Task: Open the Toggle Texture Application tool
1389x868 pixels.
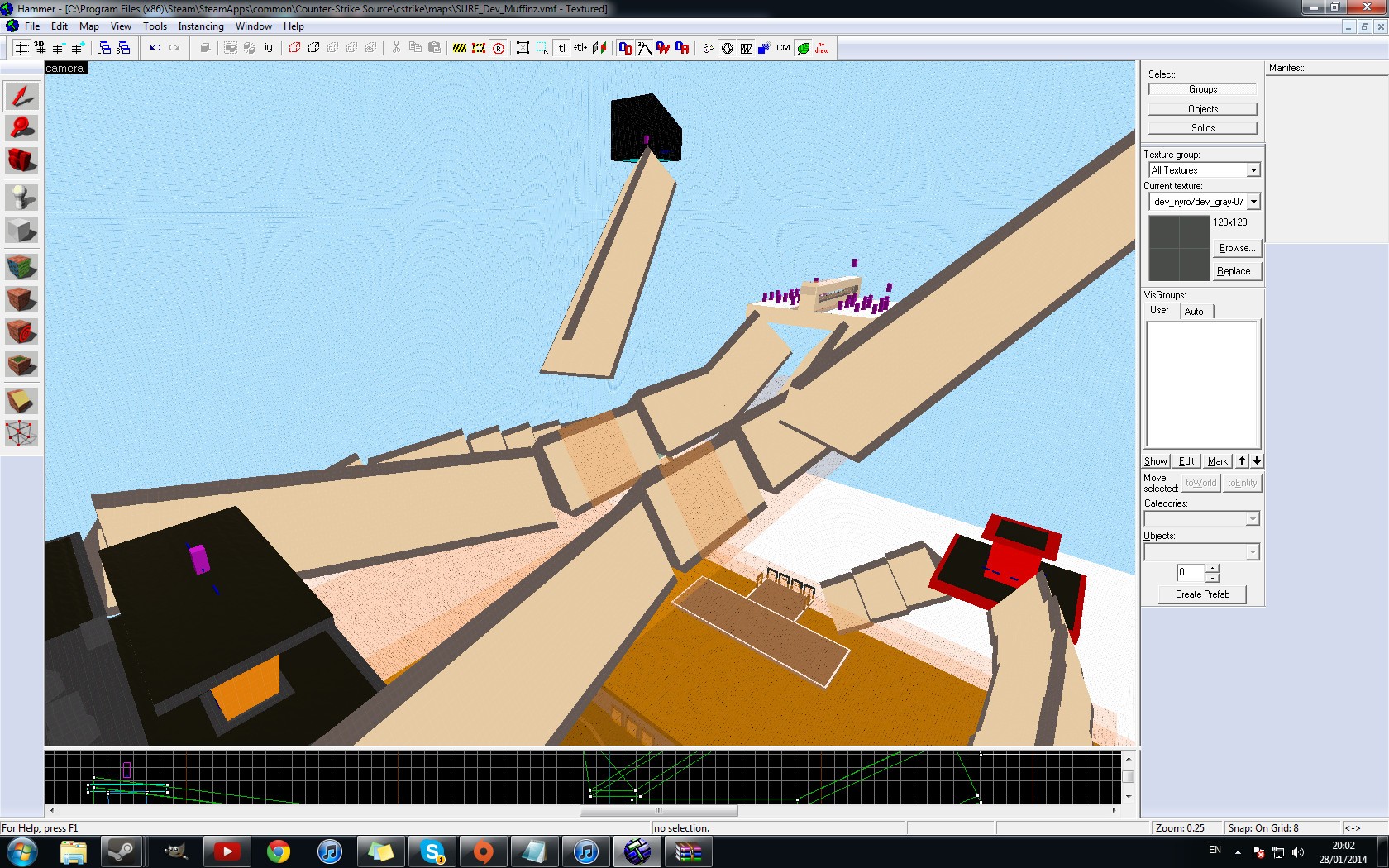Action: point(21,268)
